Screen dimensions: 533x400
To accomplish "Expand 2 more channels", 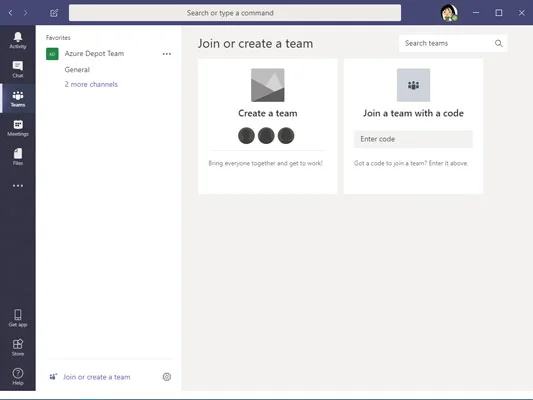I will [91, 84].
